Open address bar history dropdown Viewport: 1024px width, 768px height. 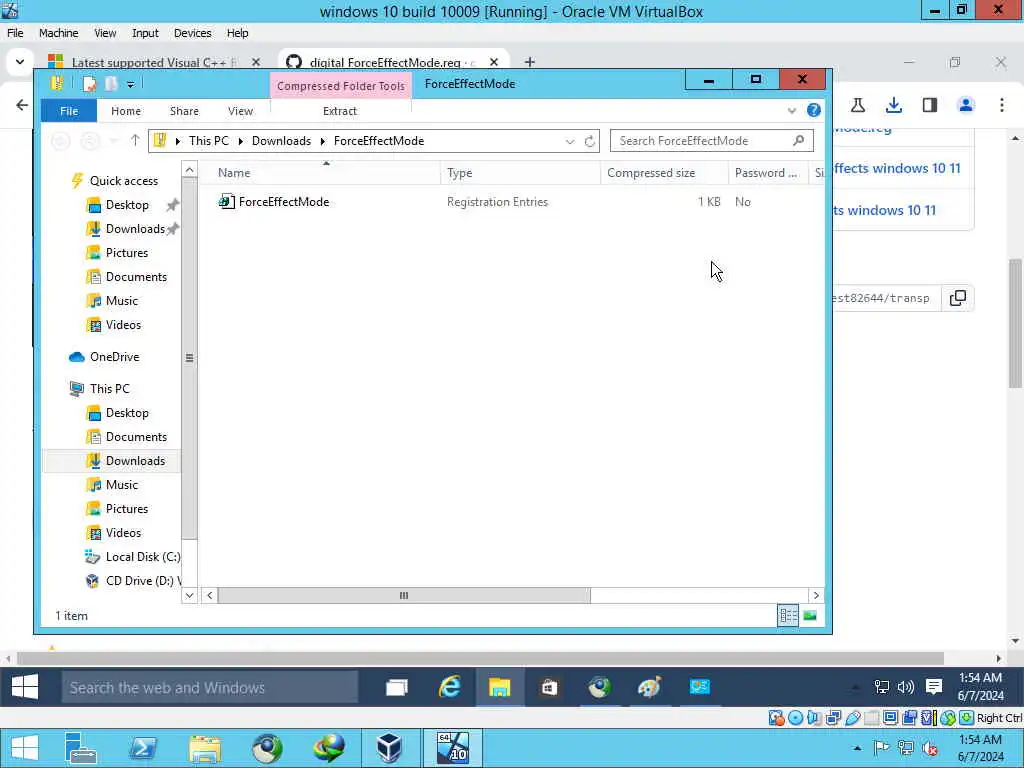coord(569,141)
